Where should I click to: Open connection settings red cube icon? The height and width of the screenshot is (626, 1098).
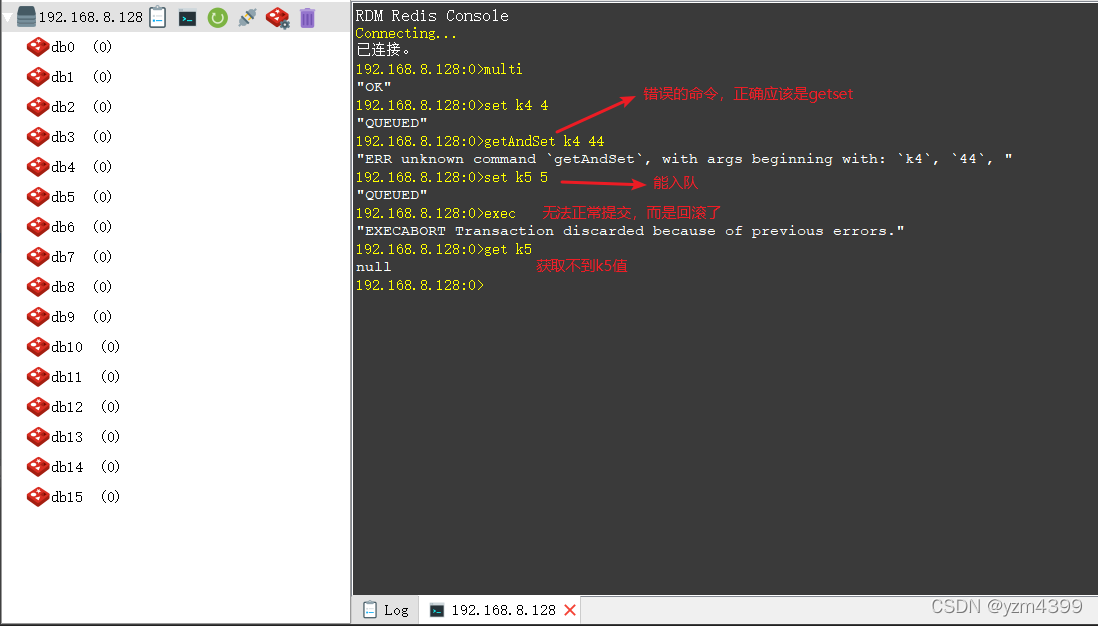(277, 18)
